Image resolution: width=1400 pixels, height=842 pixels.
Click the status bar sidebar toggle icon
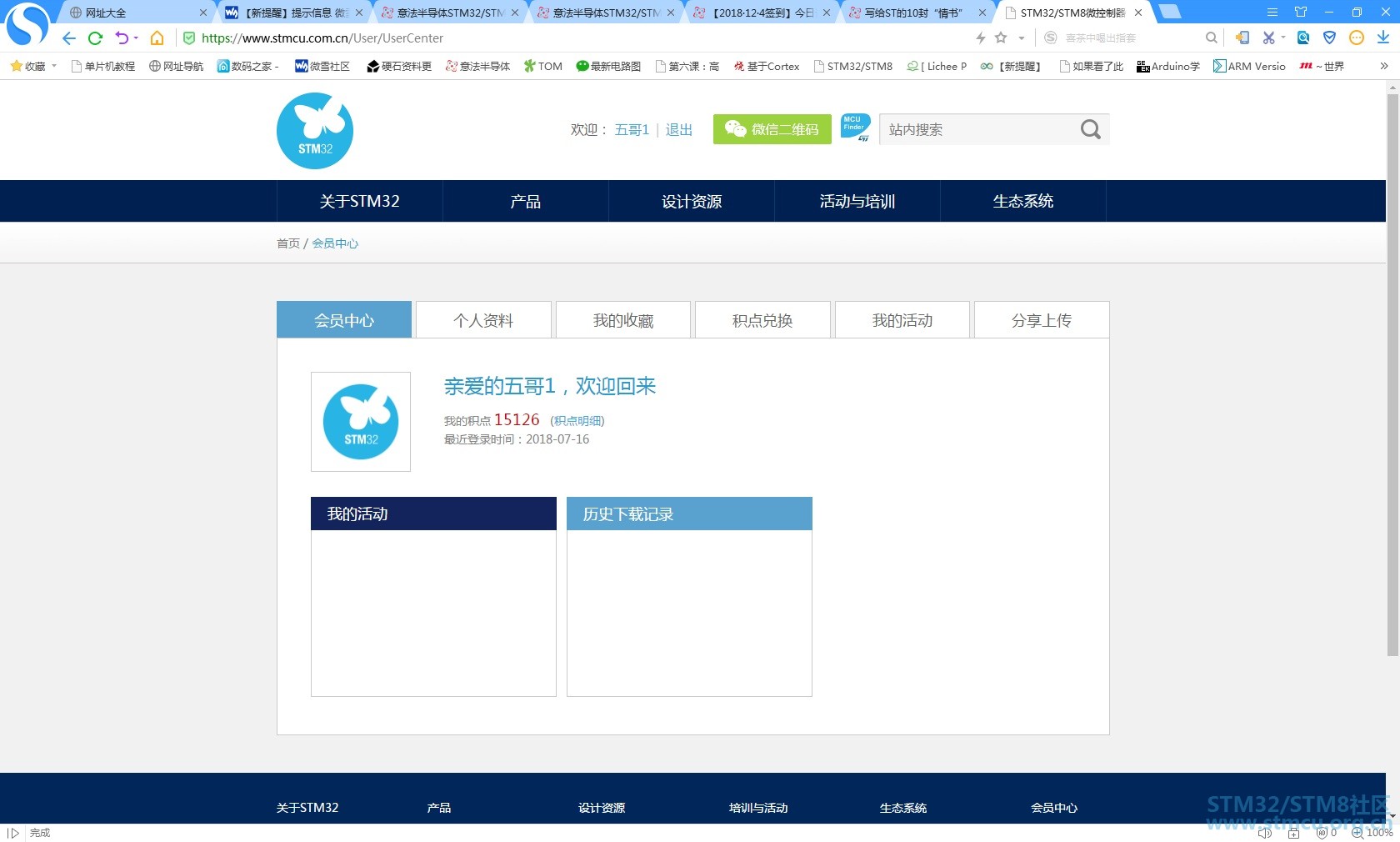point(13,833)
